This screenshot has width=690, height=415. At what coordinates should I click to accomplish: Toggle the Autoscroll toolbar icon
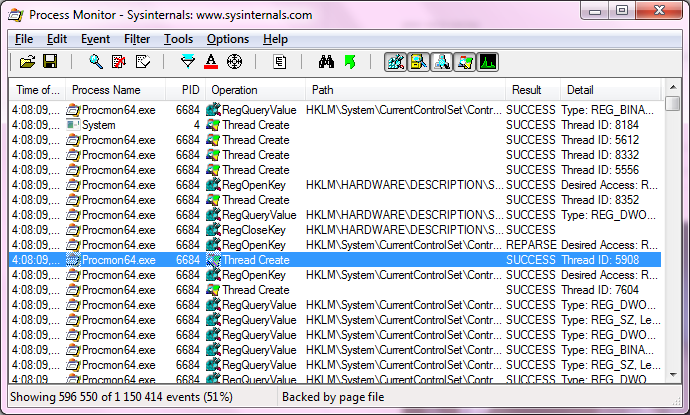119,62
